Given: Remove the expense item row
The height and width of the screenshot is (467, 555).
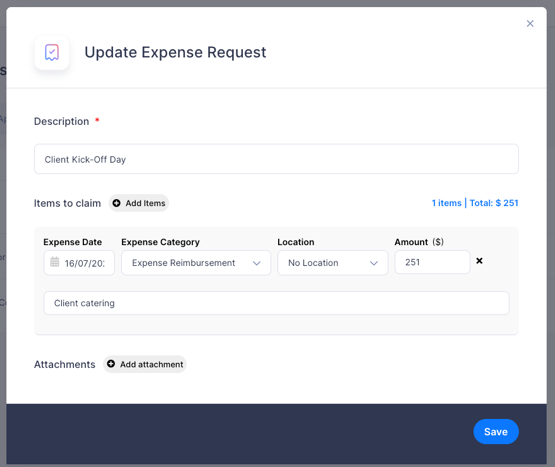Looking at the screenshot, I should [479, 261].
